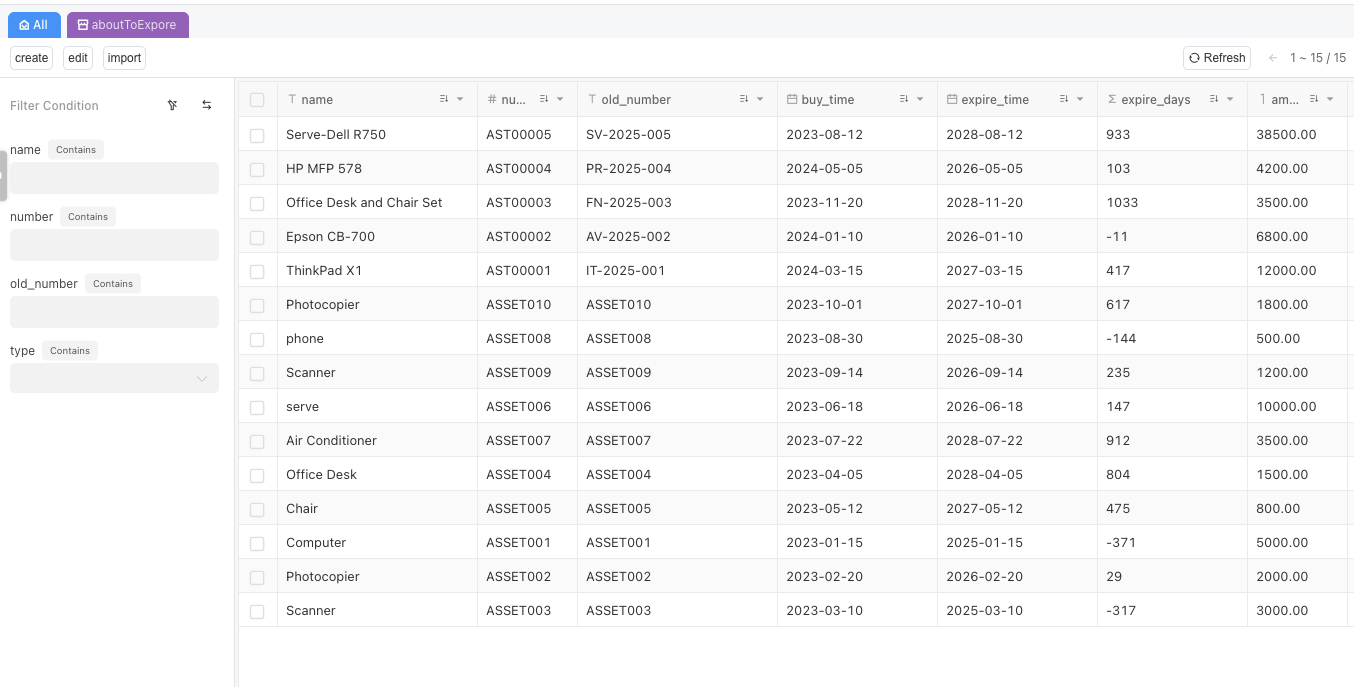The width and height of the screenshot is (1354, 687).
Task: Open the type filter dropdown
Action: 114,378
